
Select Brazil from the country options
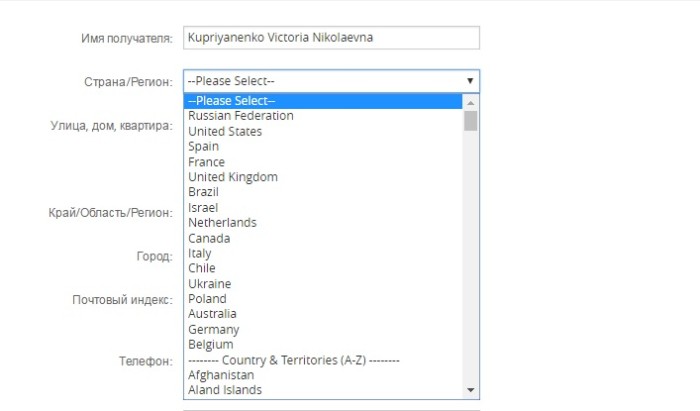click(203, 192)
